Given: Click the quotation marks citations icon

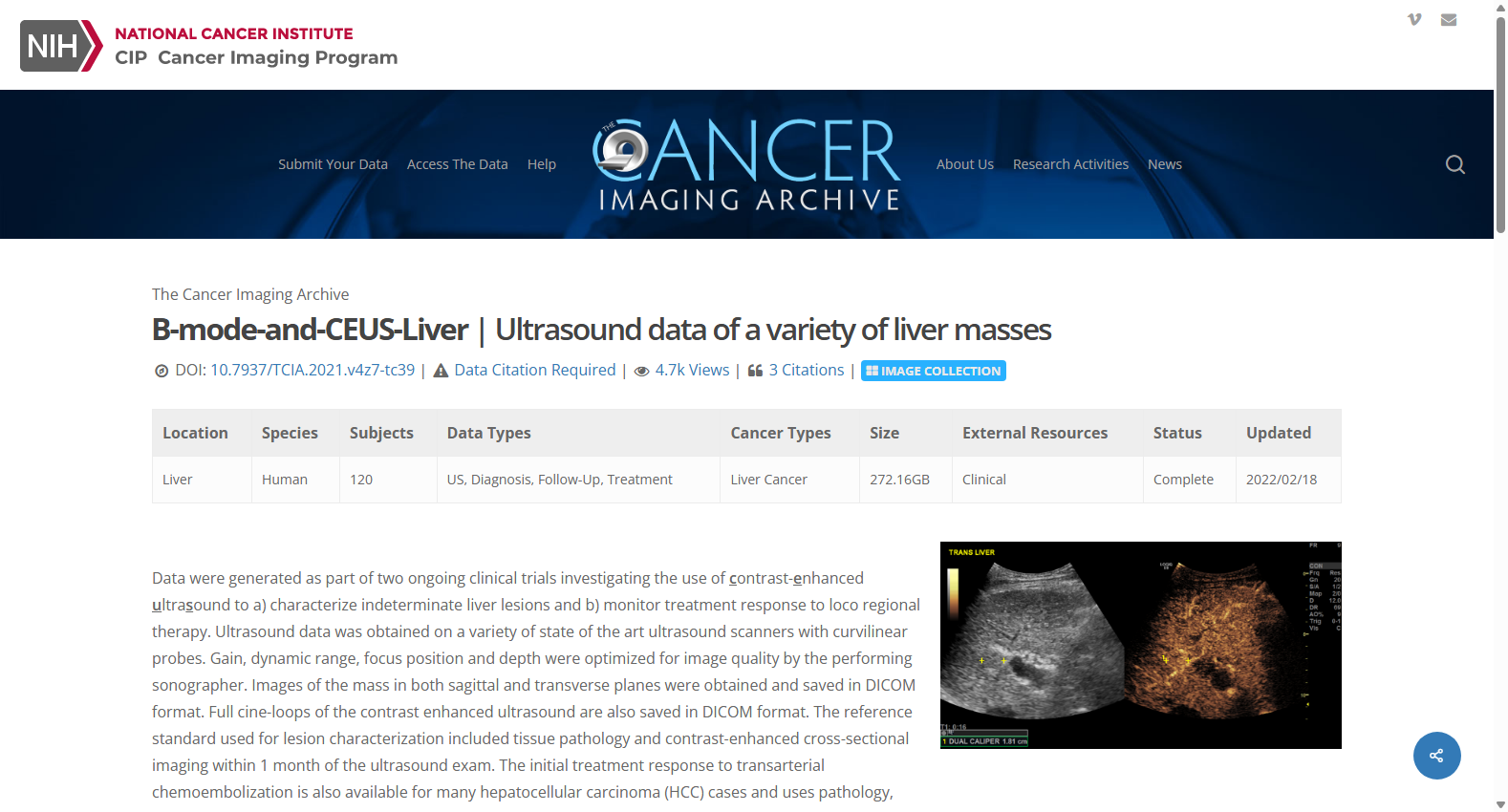Looking at the screenshot, I should pyautogui.click(x=755, y=371).
